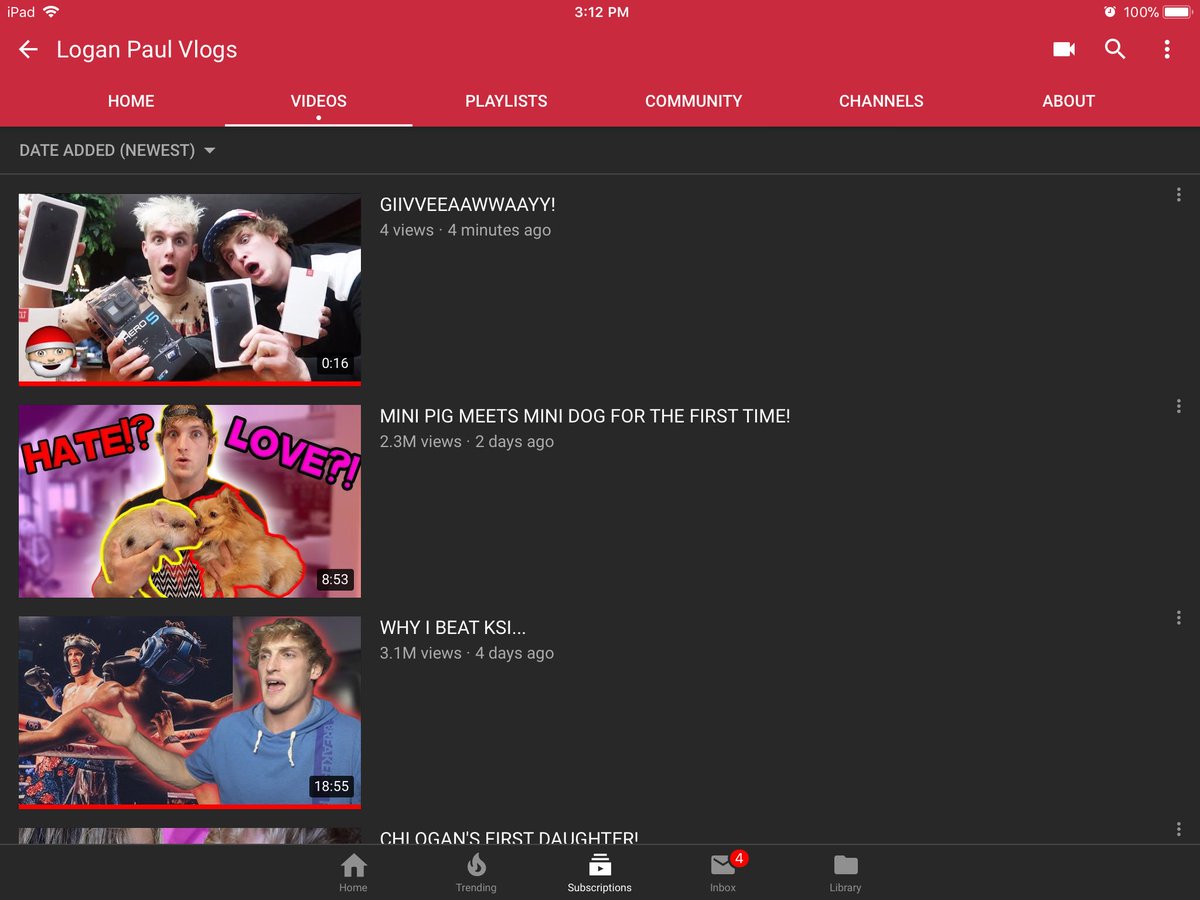Viewport: 1200px width, 900px height.
Task: Tap the Wi-Fi status icon
Action: pos(51,12)
